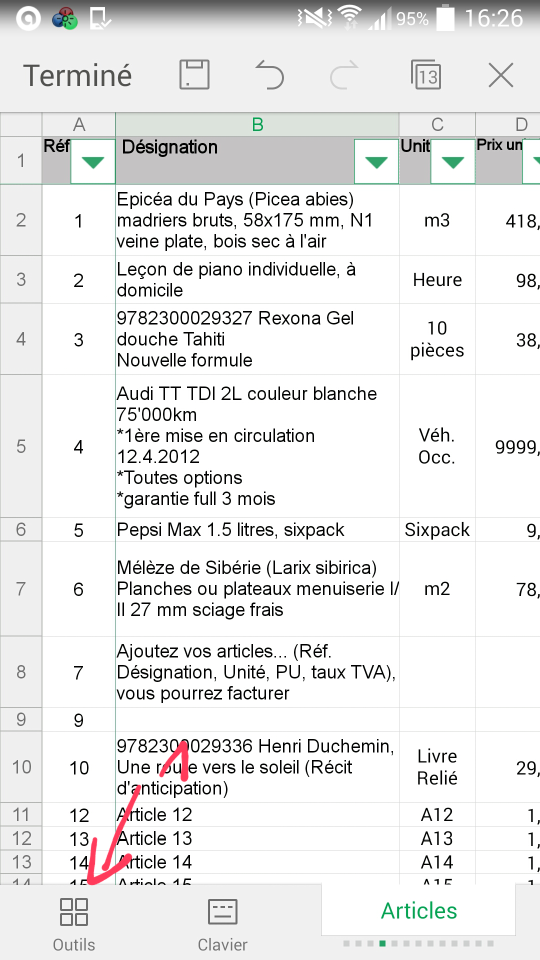Expand the Unité column filter dropdown

452,162
